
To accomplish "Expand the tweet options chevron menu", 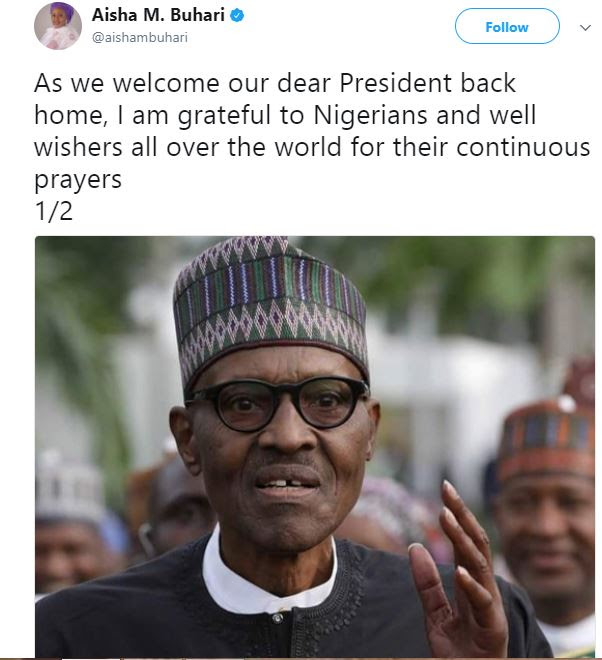I will (x=585, y=28).
